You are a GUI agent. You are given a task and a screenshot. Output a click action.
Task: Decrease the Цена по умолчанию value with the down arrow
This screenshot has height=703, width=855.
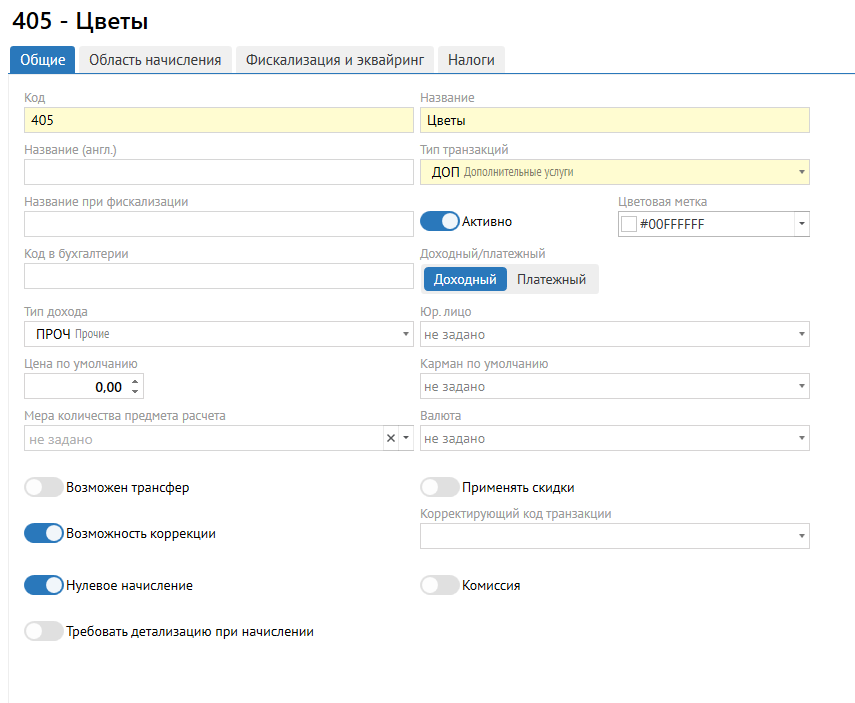coord(136,392)
